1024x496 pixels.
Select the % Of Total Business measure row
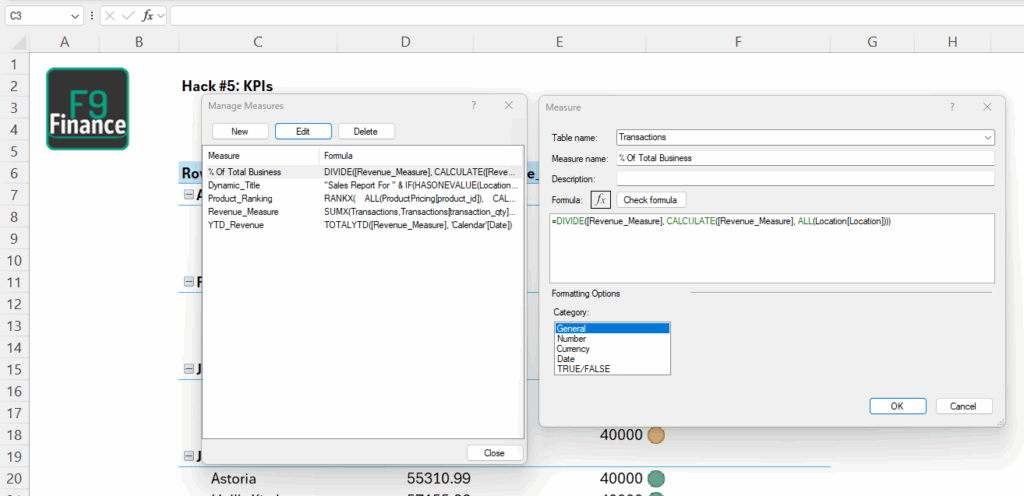pyautogui.click(x=362, y=172)
